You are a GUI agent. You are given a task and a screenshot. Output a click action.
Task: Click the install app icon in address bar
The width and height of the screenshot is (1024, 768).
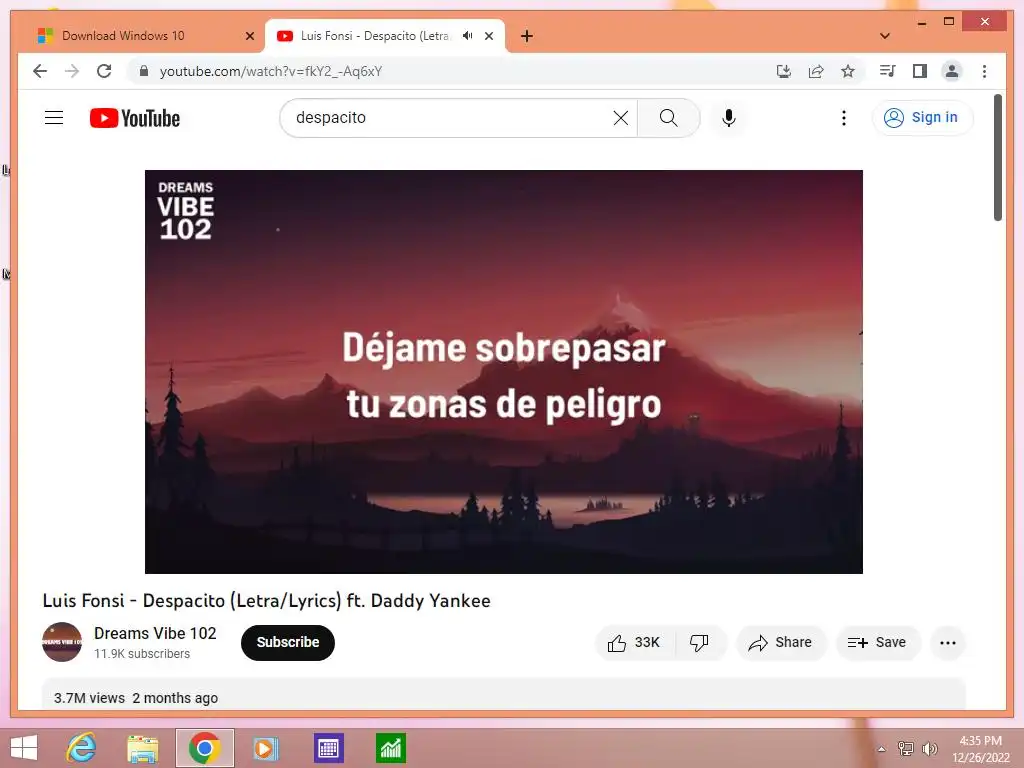coord(784,71)
